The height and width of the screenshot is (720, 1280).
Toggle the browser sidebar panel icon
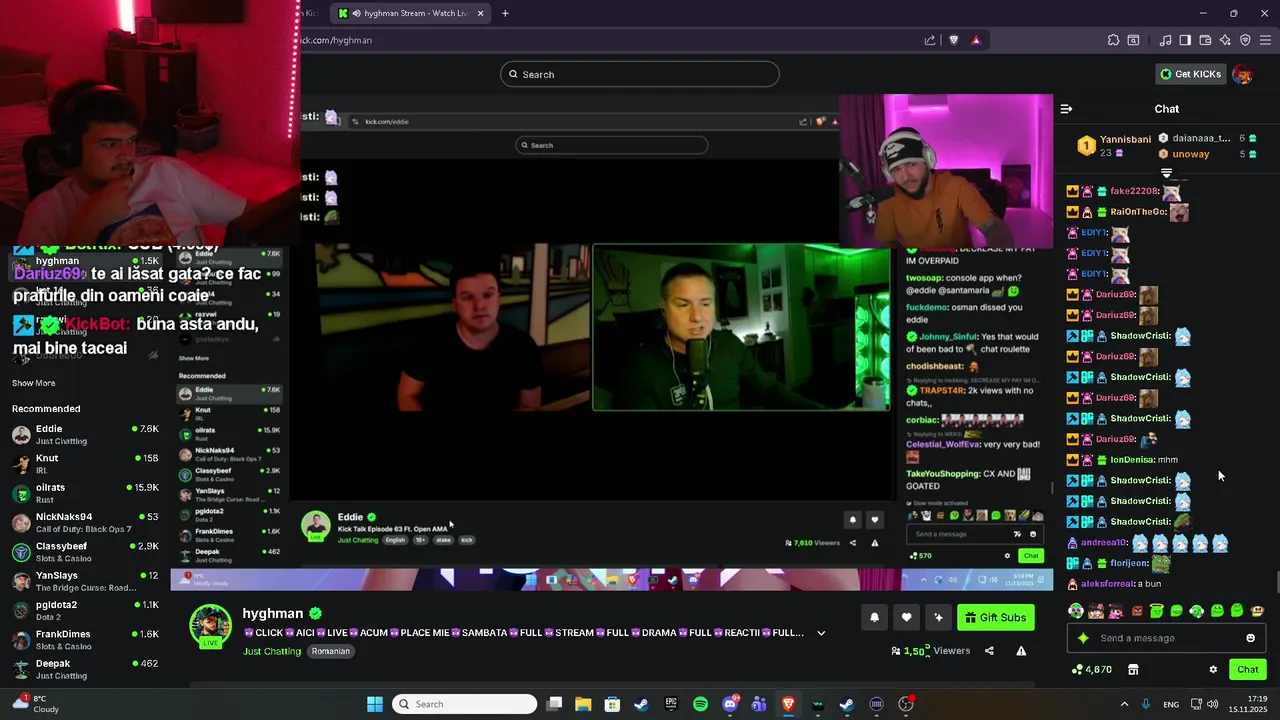coord(1185,40)
